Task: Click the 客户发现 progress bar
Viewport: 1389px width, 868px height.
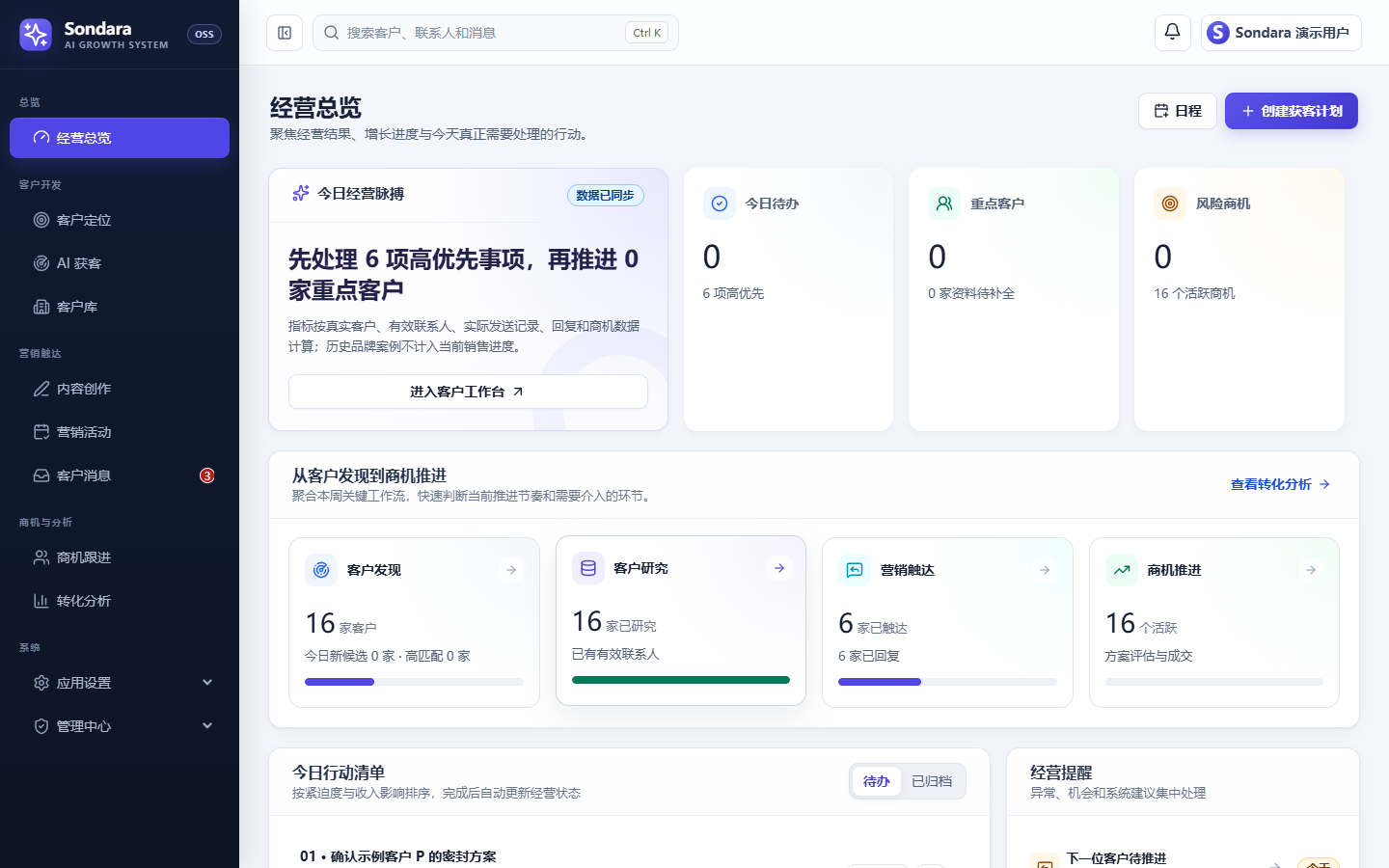Action: click(414, 682)
